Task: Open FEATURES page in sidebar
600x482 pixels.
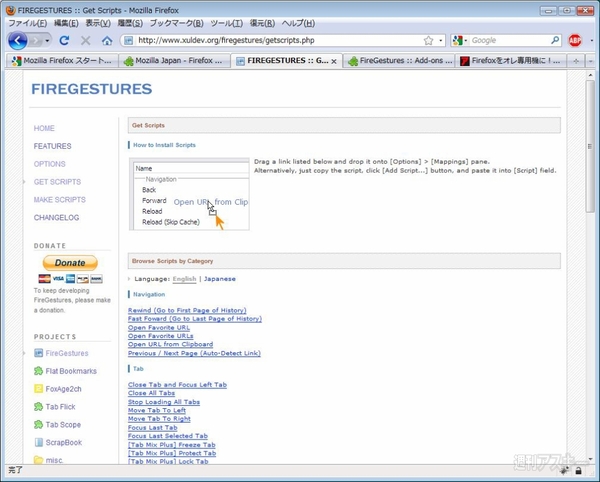Action: click(52, 146)
